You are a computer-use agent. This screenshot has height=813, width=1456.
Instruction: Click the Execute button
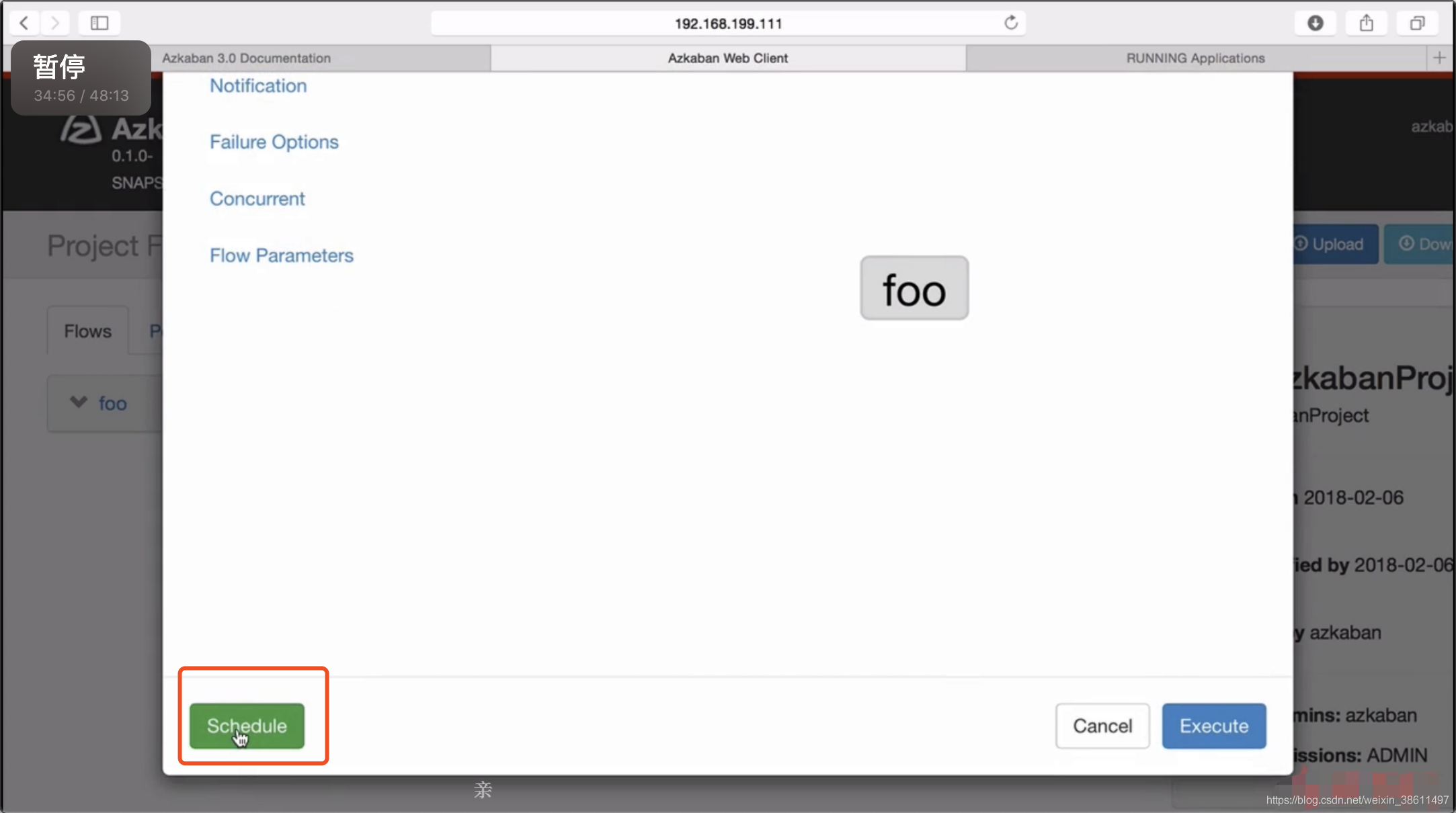click(1214, 726)
